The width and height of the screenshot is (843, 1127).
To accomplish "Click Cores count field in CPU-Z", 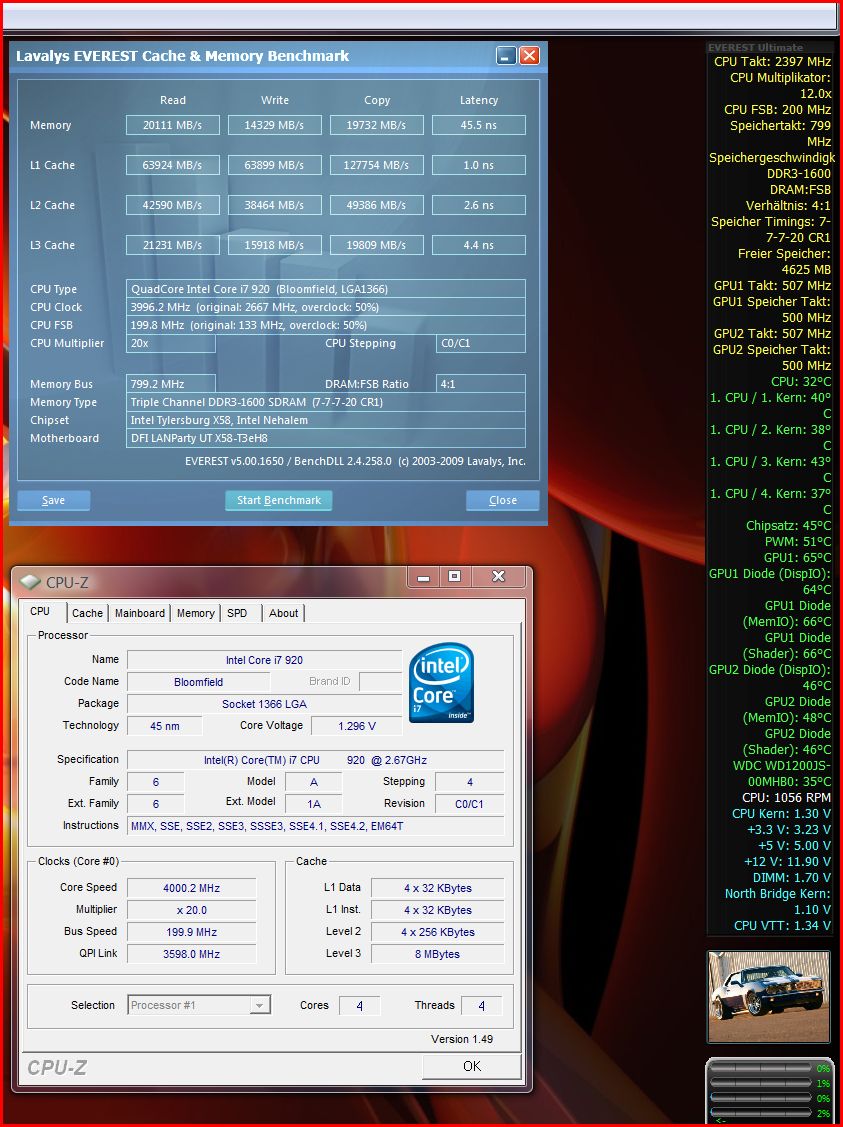I will pyautogui.click(x=359, y=1006).
